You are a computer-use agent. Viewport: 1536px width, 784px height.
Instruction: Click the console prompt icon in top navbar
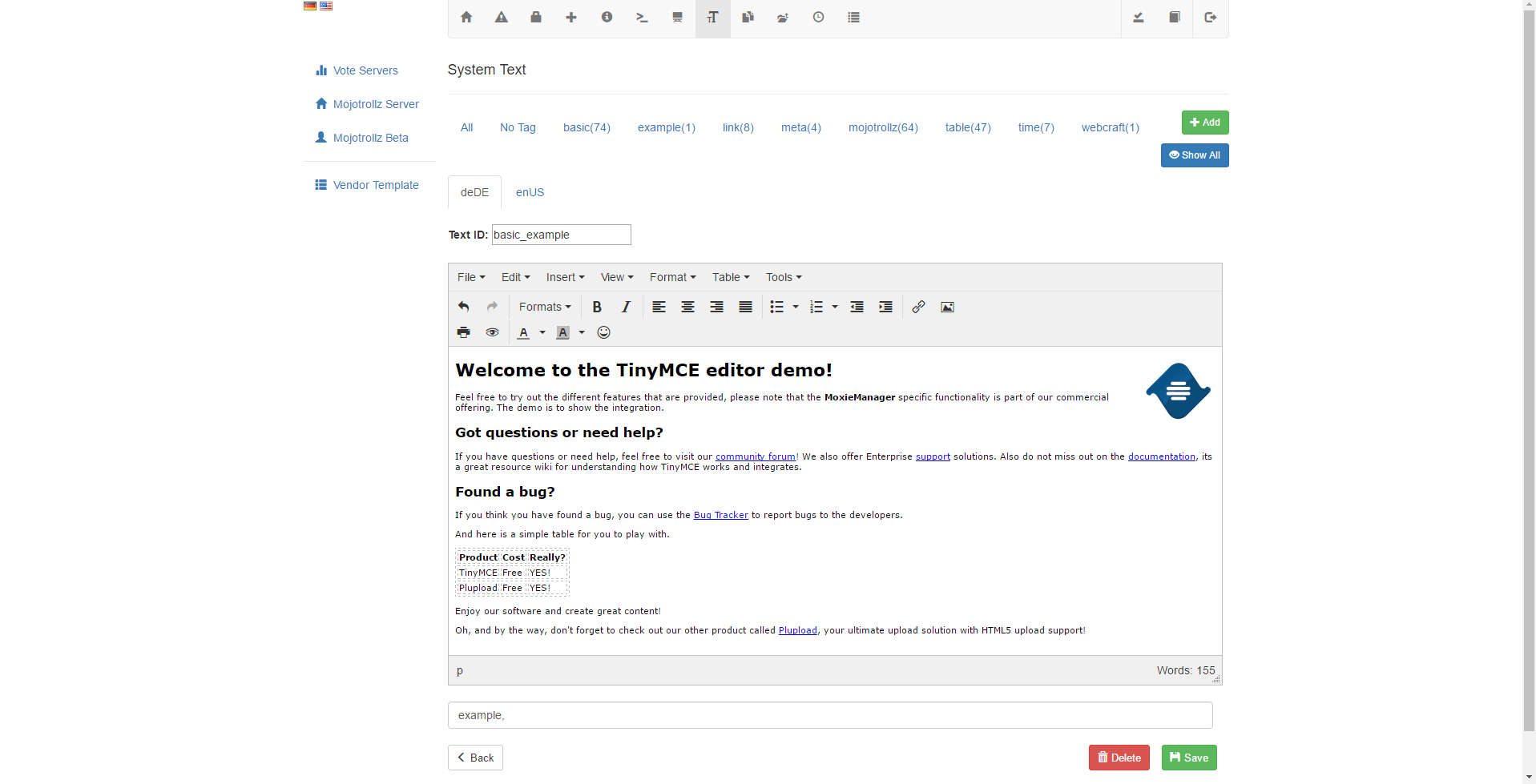tap(642, 18)
